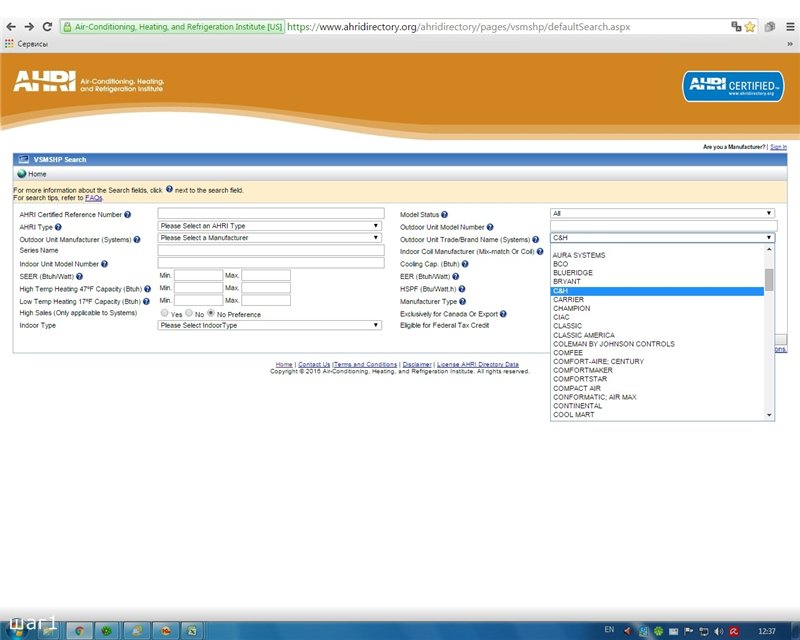Click help icon beside Manufacturer Type
Viewport: 800px width, 640px height.
click(x=462, y=301)
